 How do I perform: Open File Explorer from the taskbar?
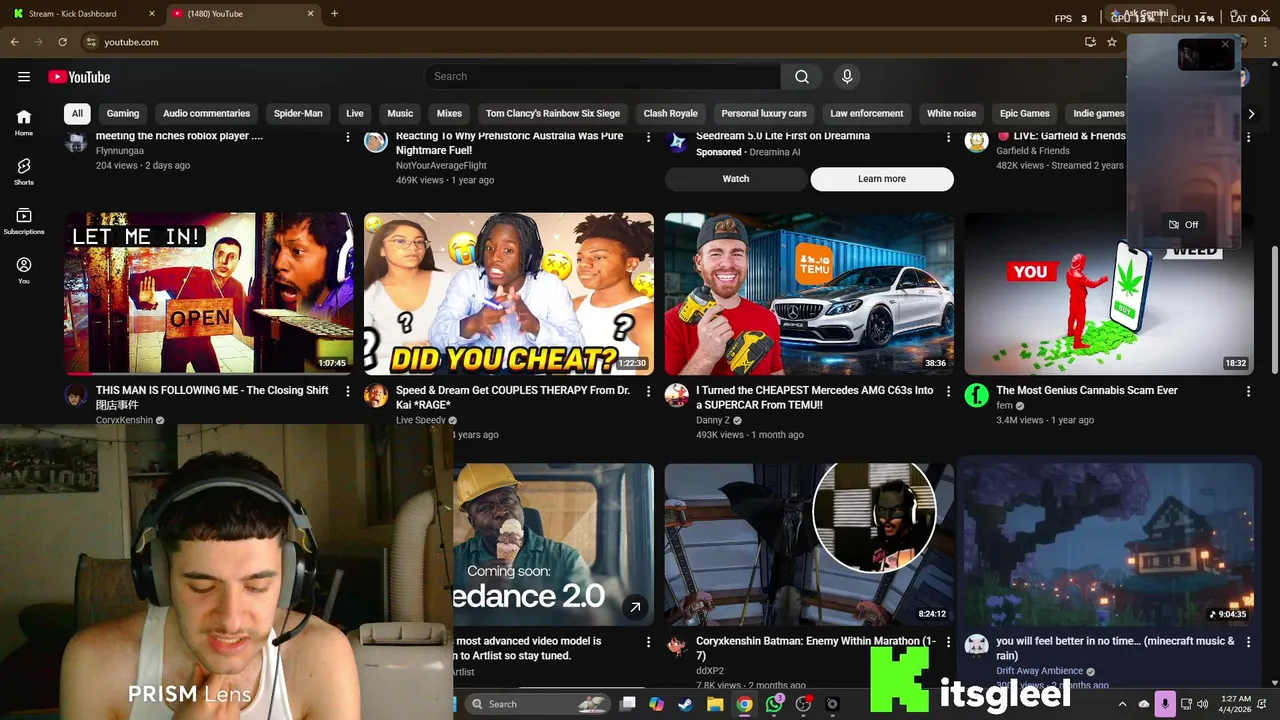tap(715, 704)
